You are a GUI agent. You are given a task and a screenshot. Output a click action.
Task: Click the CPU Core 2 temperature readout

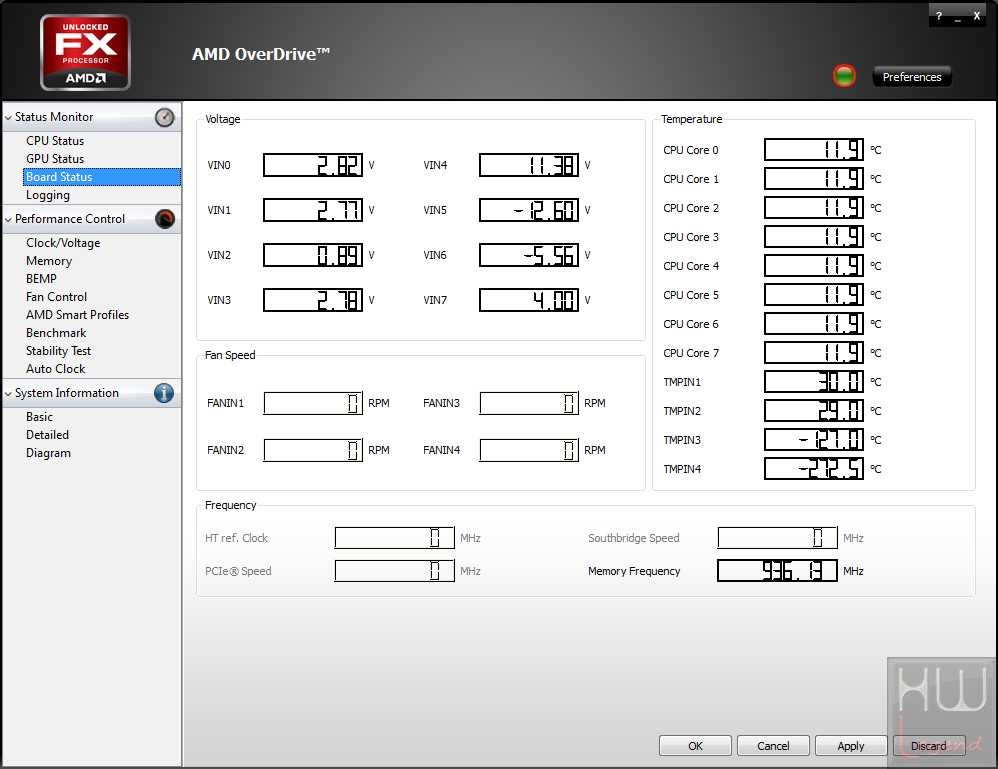pyautogui.click(x=814, y=208)
